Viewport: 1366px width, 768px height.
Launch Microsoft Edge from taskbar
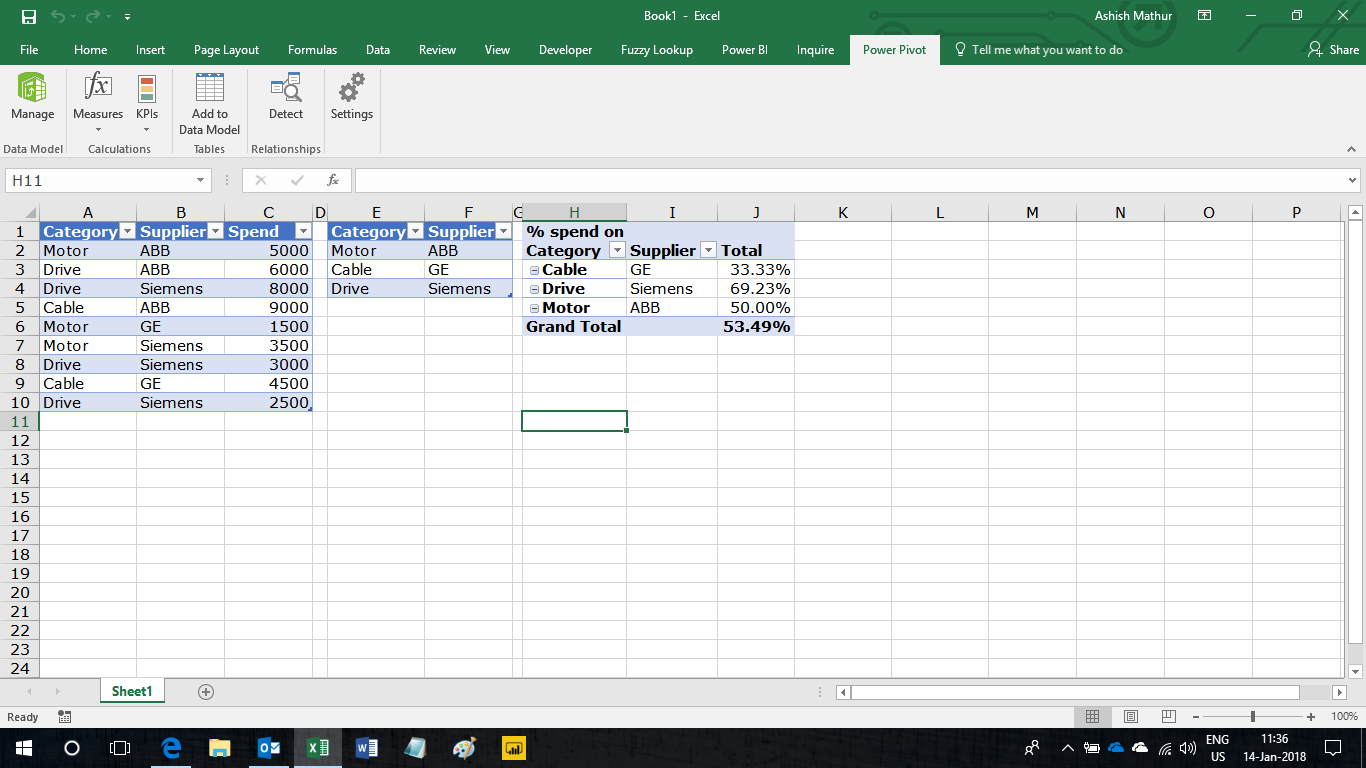click(171, 747)
